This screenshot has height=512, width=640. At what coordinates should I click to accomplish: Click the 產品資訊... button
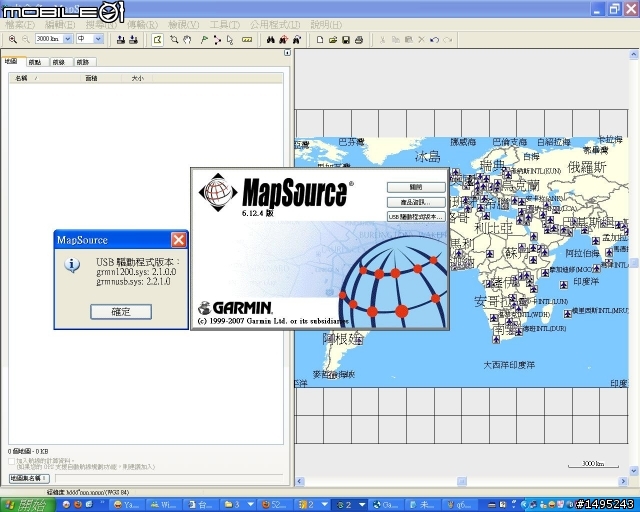tap(416, 202)
